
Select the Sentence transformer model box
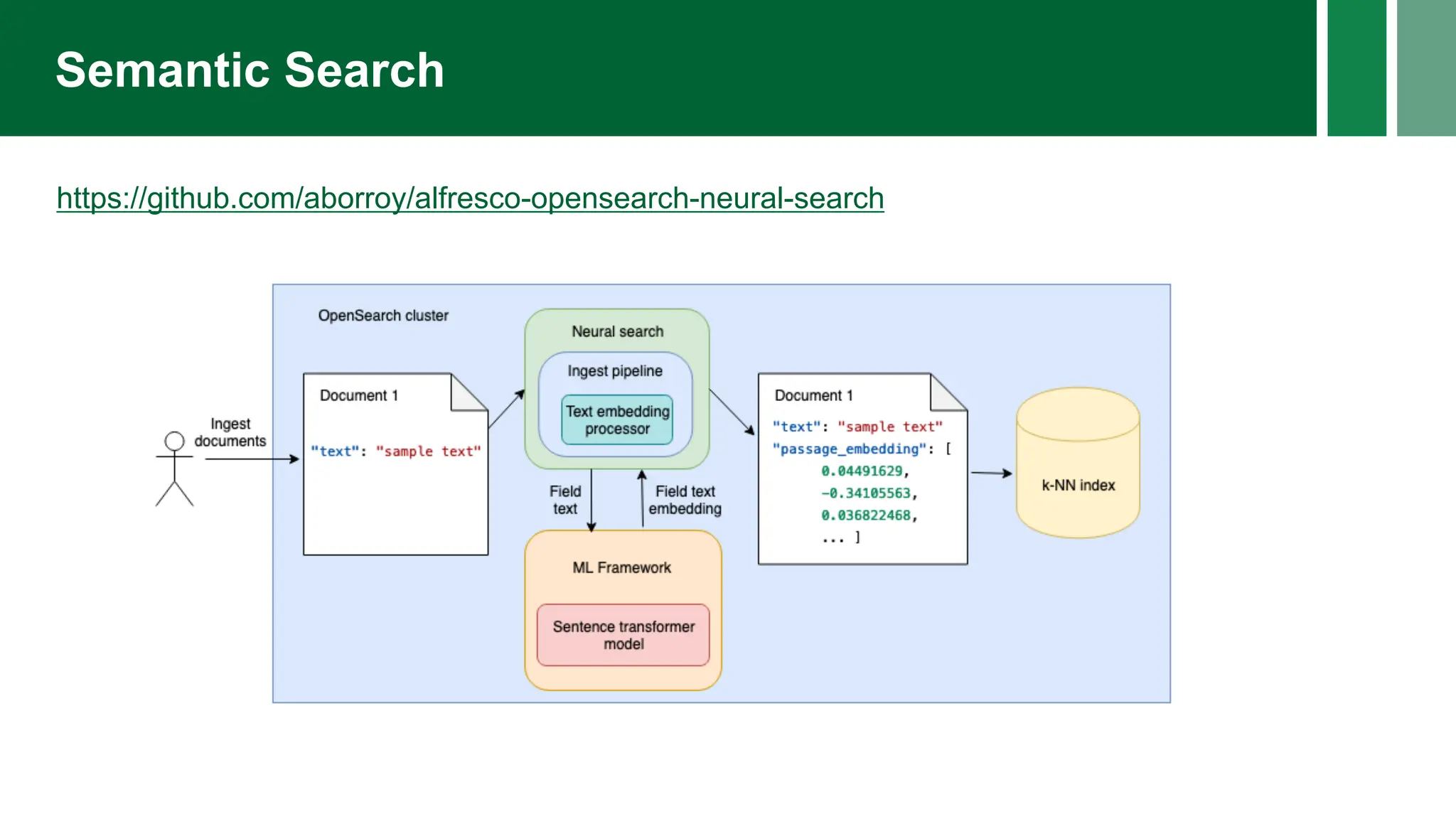[x=623, y=635]
